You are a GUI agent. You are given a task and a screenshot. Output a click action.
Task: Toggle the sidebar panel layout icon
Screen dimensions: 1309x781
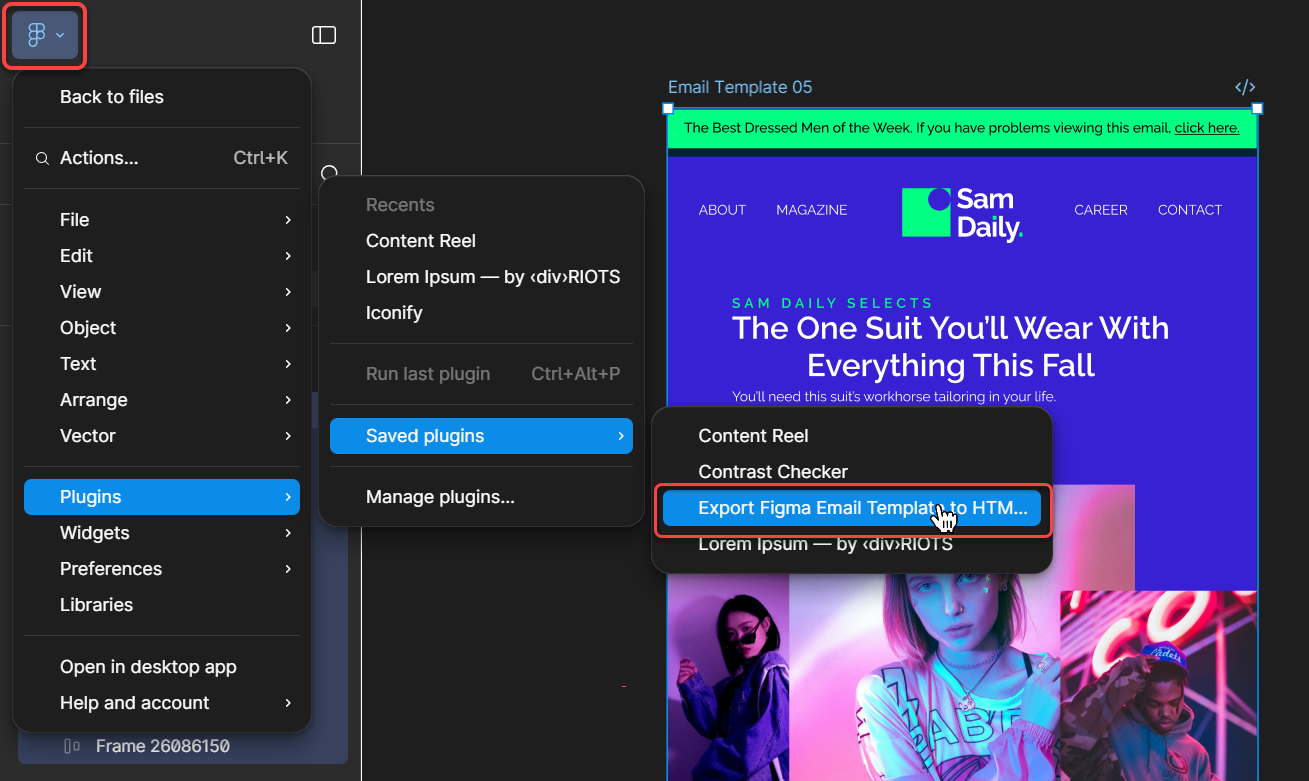coord(323,35)
